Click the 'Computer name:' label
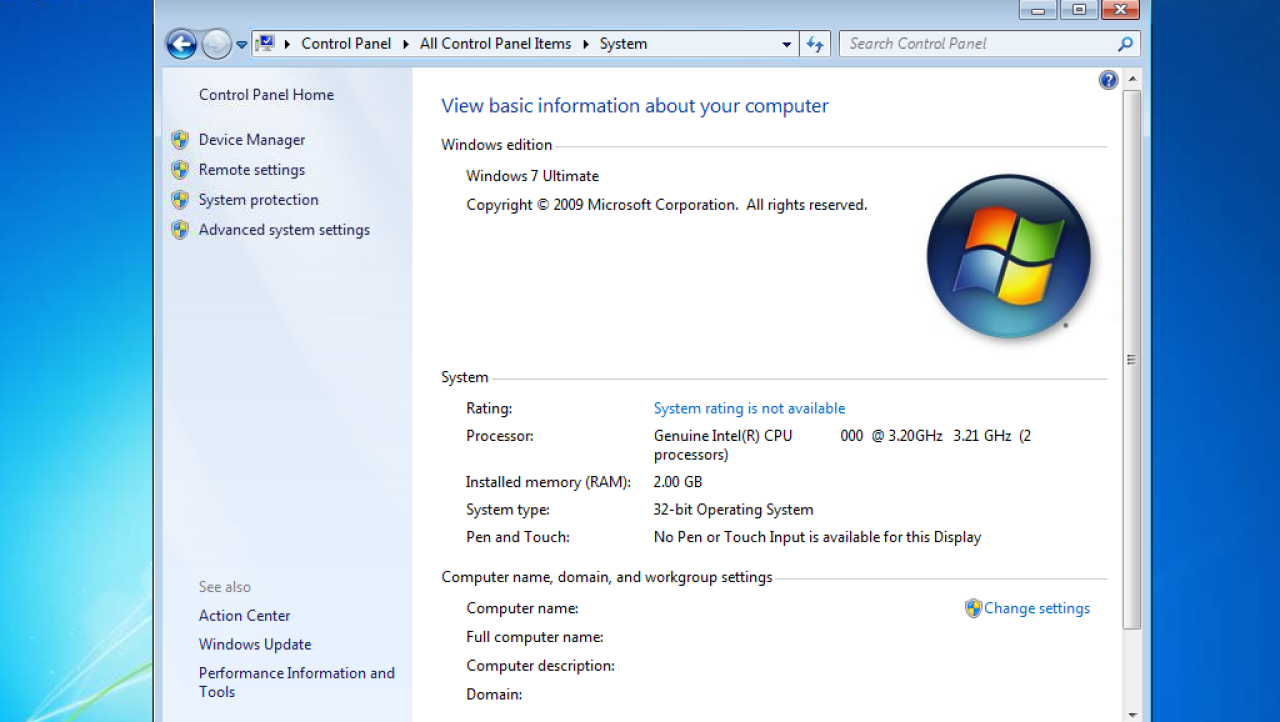Image resolution: width=1280 pixels, height=722 pixels. click(x=522, y=608)
